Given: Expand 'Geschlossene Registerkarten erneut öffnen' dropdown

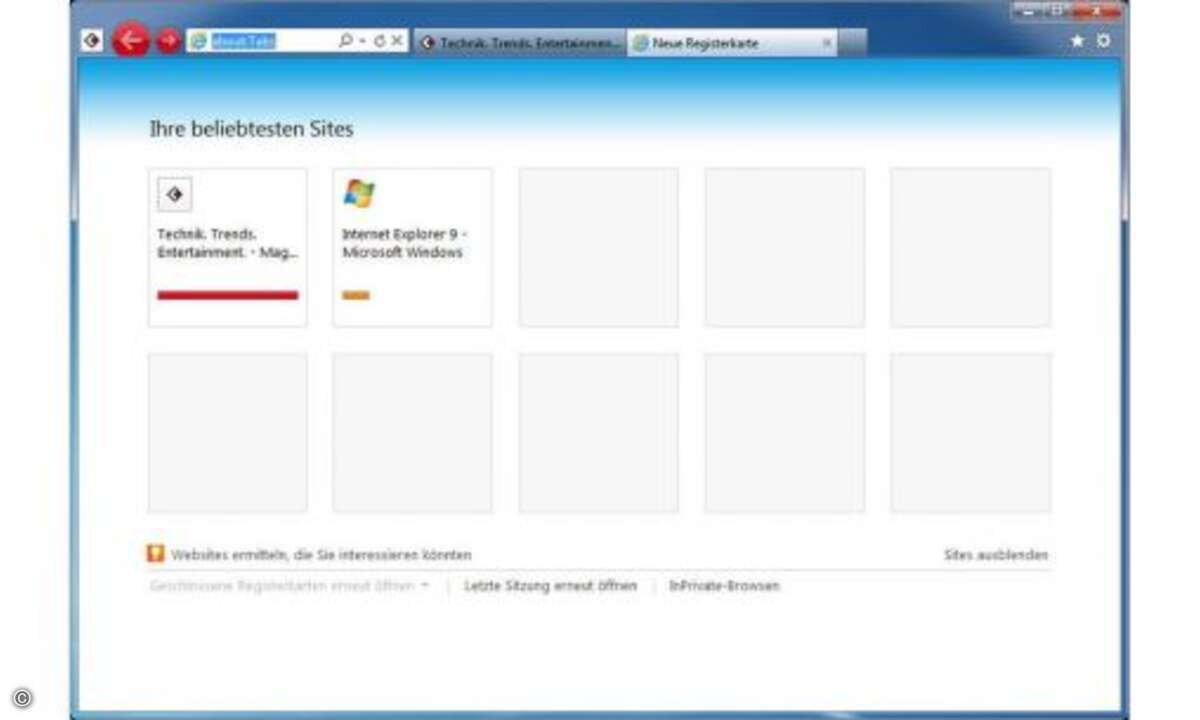Looking at the screenshot, I should [425, 586].
